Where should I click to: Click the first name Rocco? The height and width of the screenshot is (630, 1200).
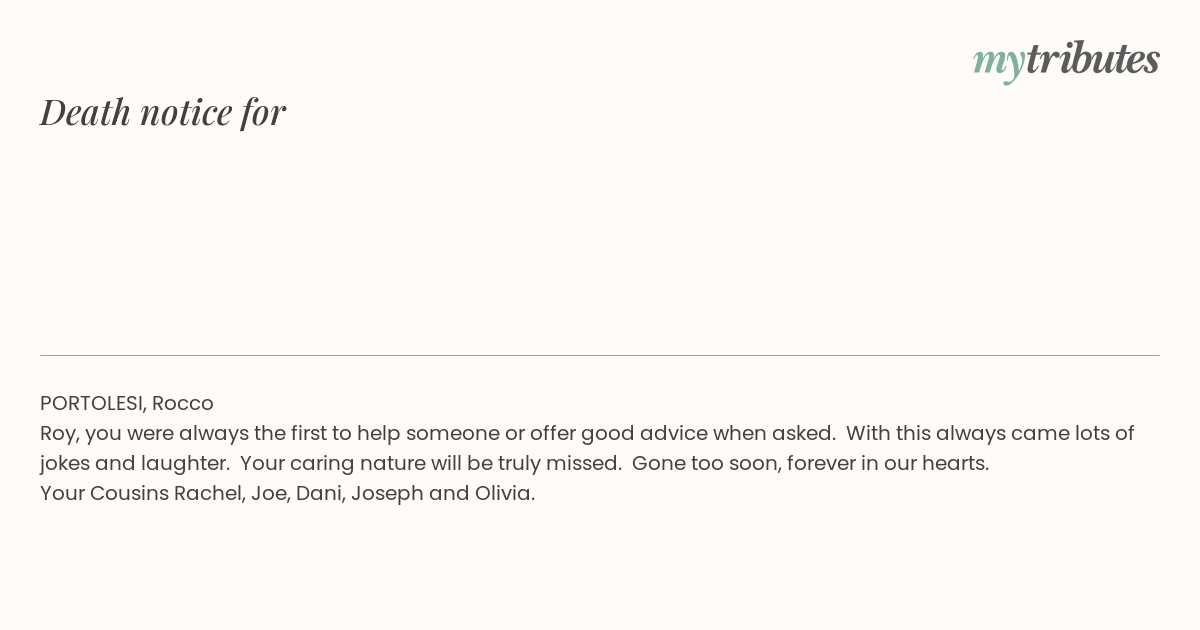pos(183,403)
